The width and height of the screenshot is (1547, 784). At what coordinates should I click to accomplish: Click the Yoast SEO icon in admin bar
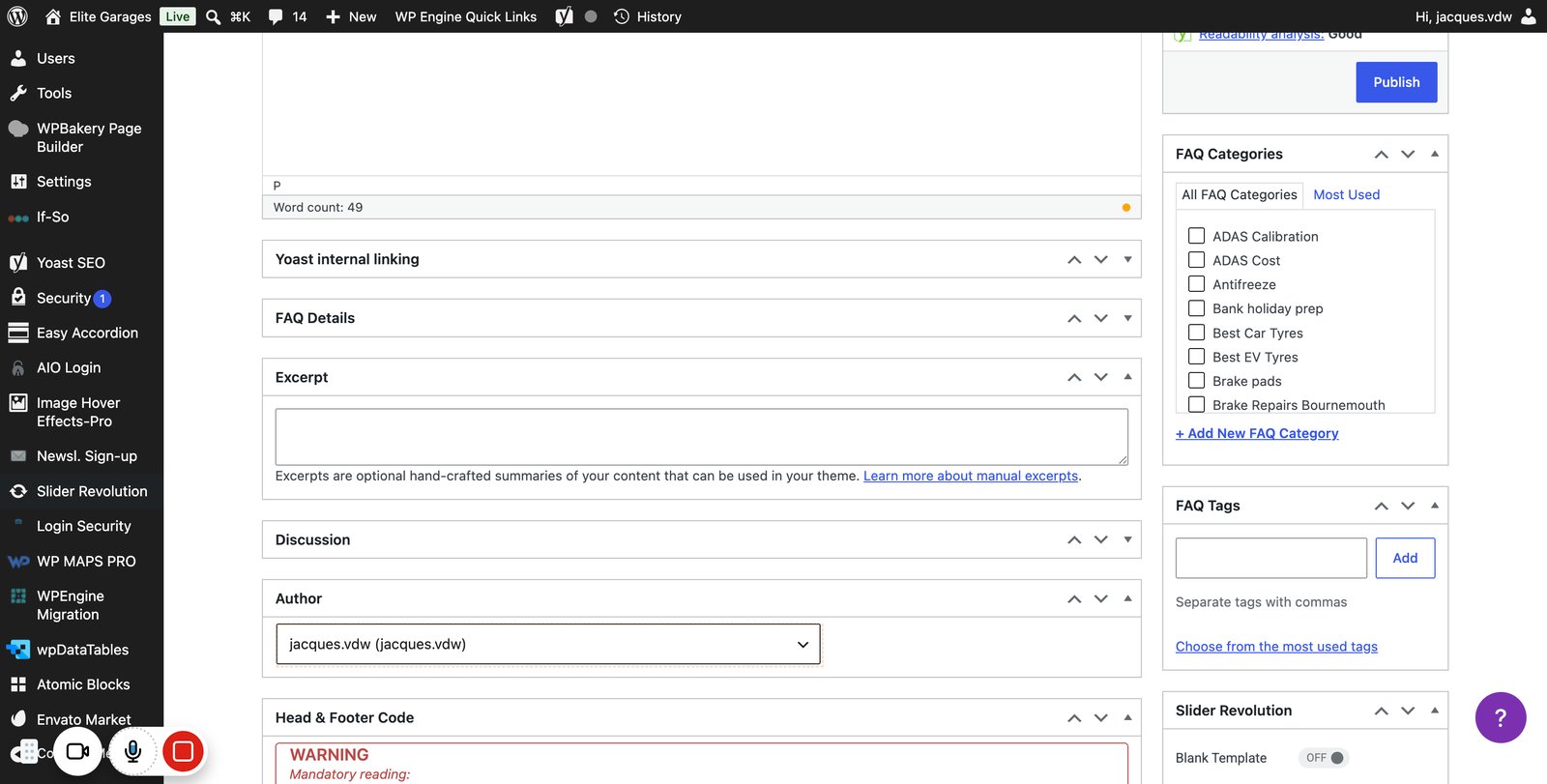click(x=565, y=16)
